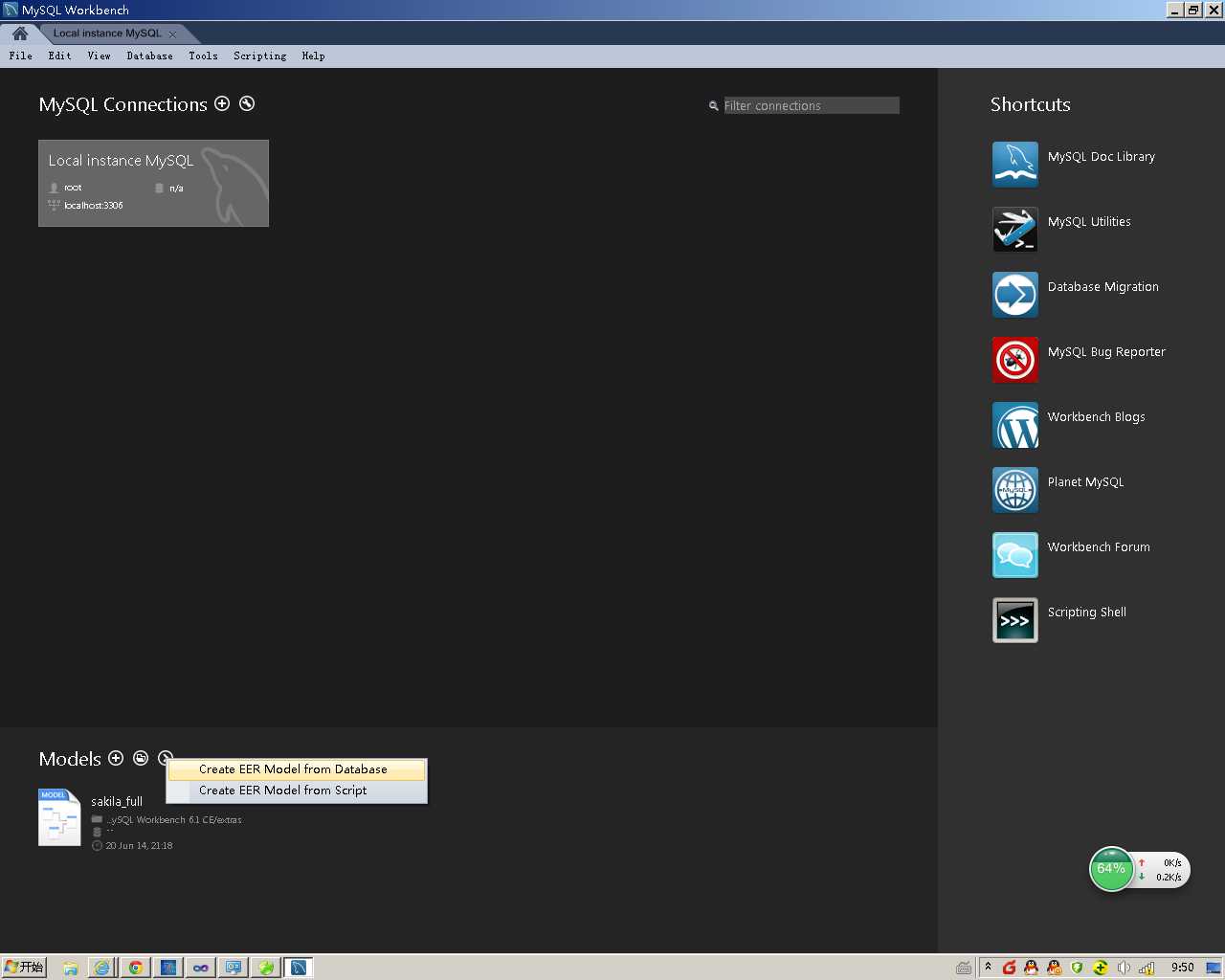Open the Edit menu
Image resolution: width=1225 pixels, height=980 pixels.
pos(60,56)
